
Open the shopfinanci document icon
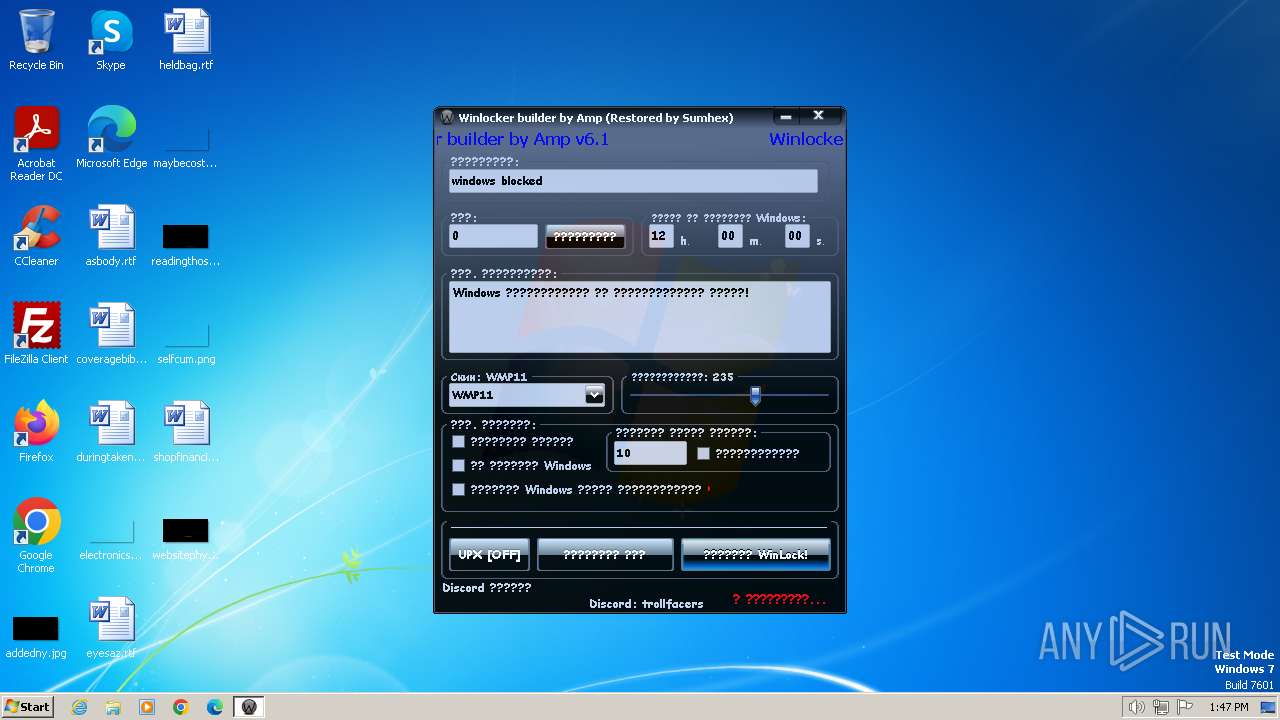(186, 432)
